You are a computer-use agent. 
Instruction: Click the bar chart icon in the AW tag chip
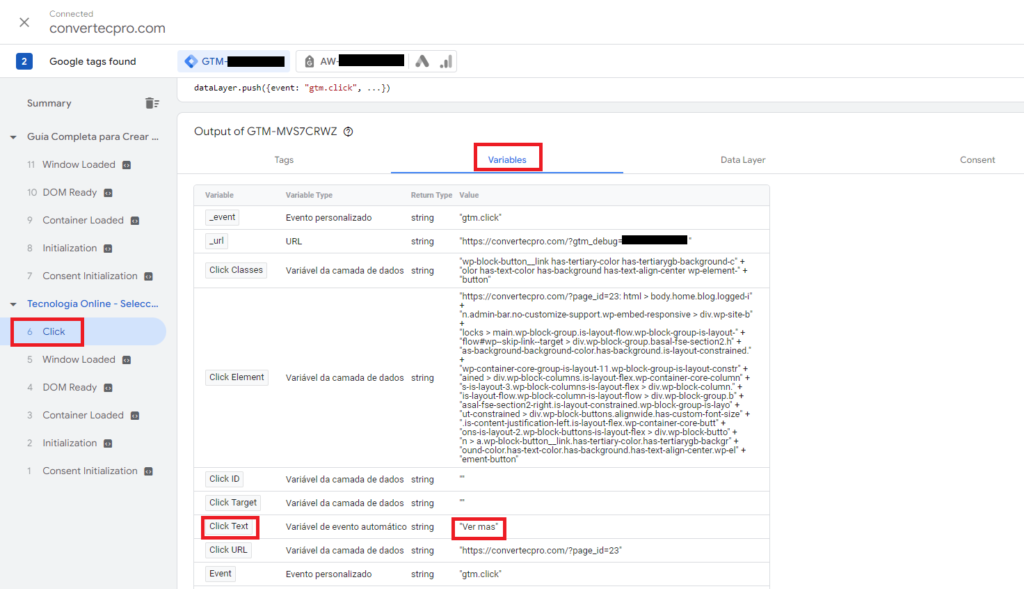click(446, 61)
